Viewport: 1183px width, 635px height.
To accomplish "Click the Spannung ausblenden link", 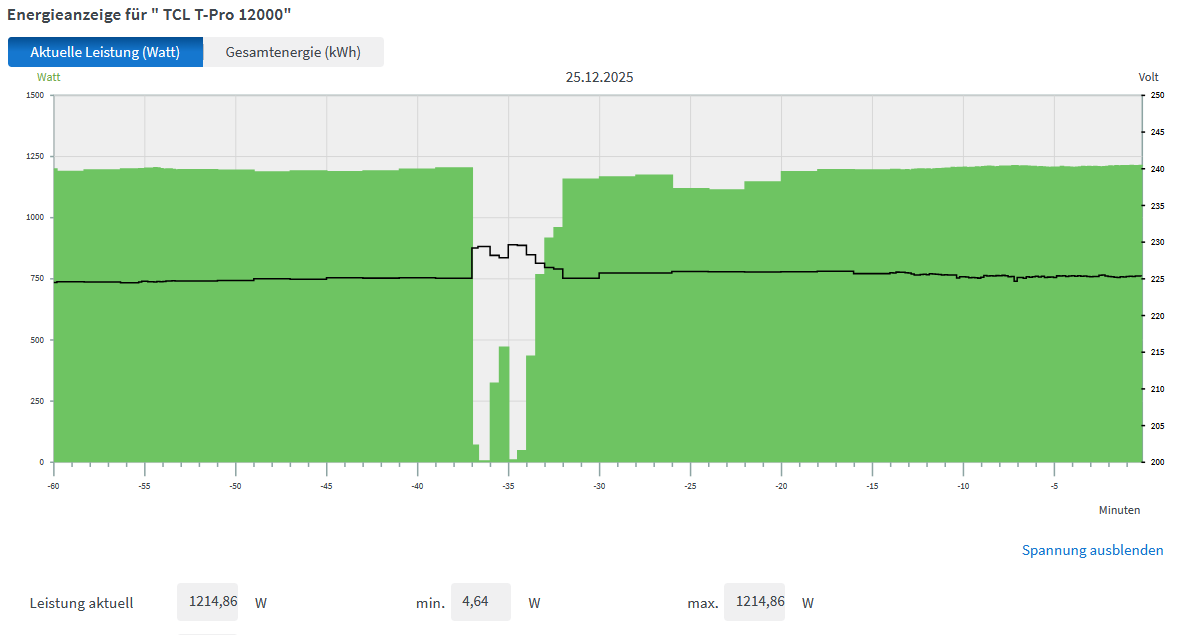I will [1092, 550].
